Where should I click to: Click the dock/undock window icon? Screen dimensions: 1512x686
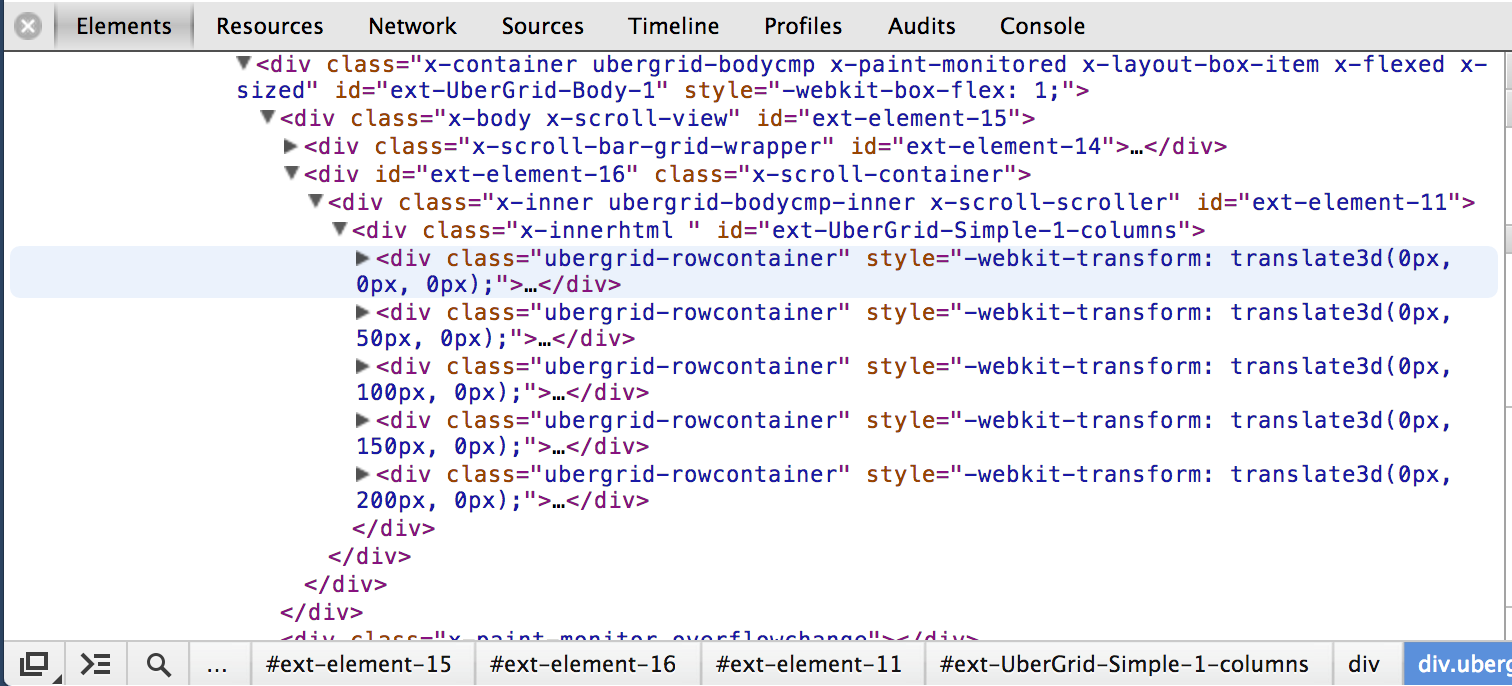34,664
